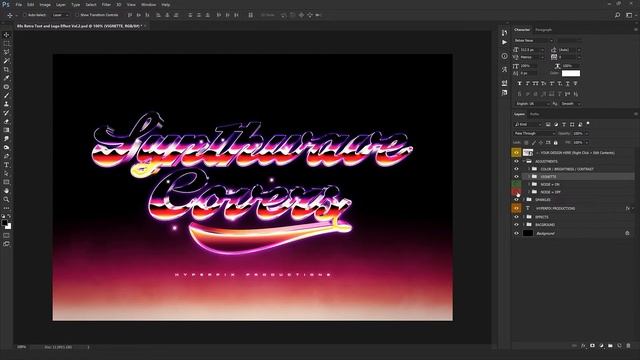Collapse the ADJUSTMENTS group
The image size is (640, 360).
pyautogui.click(x=524, y=161)
